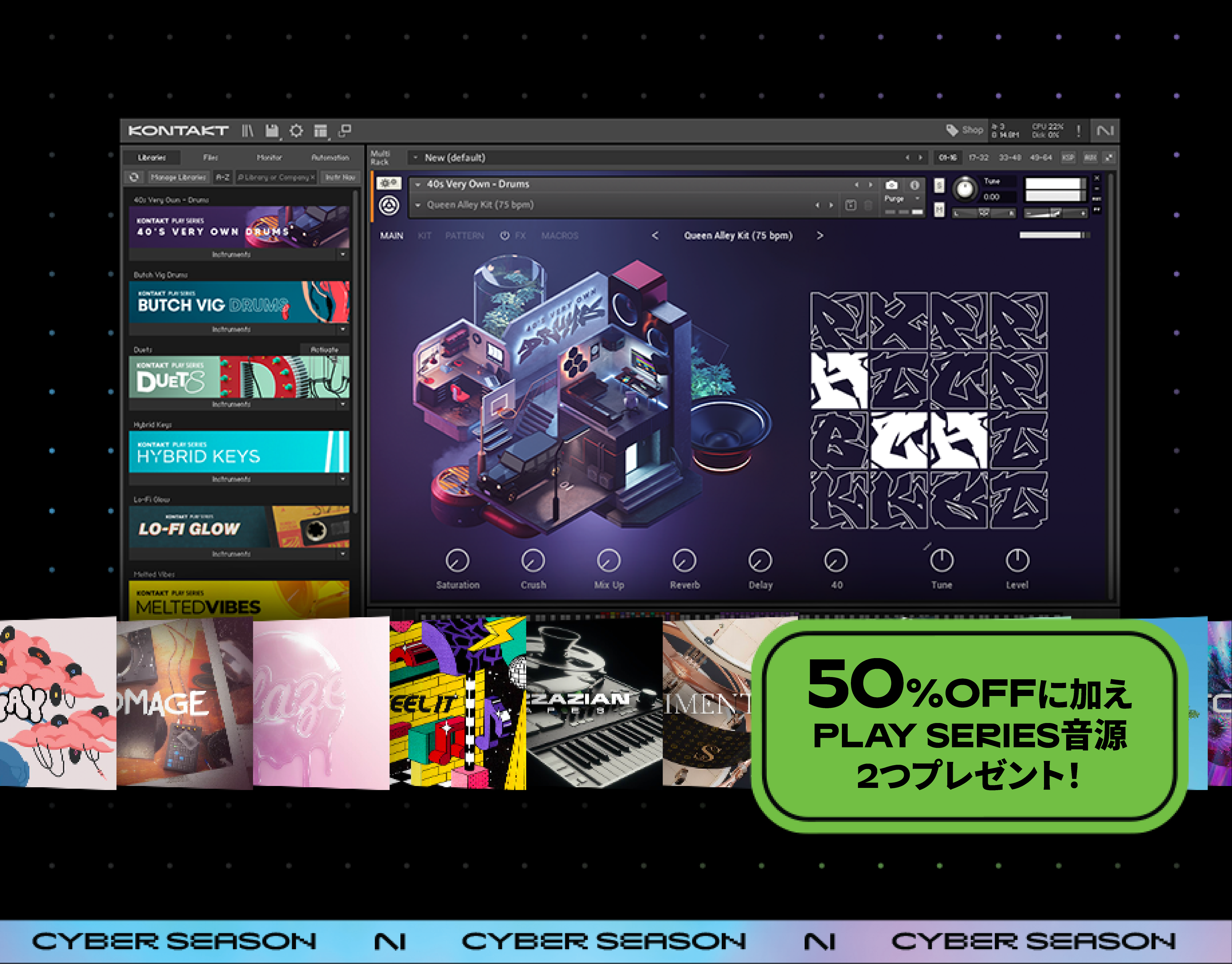Toggle the Instr Nav pane button
Viewport: 1232px width, 964px height.
point(340,177)
